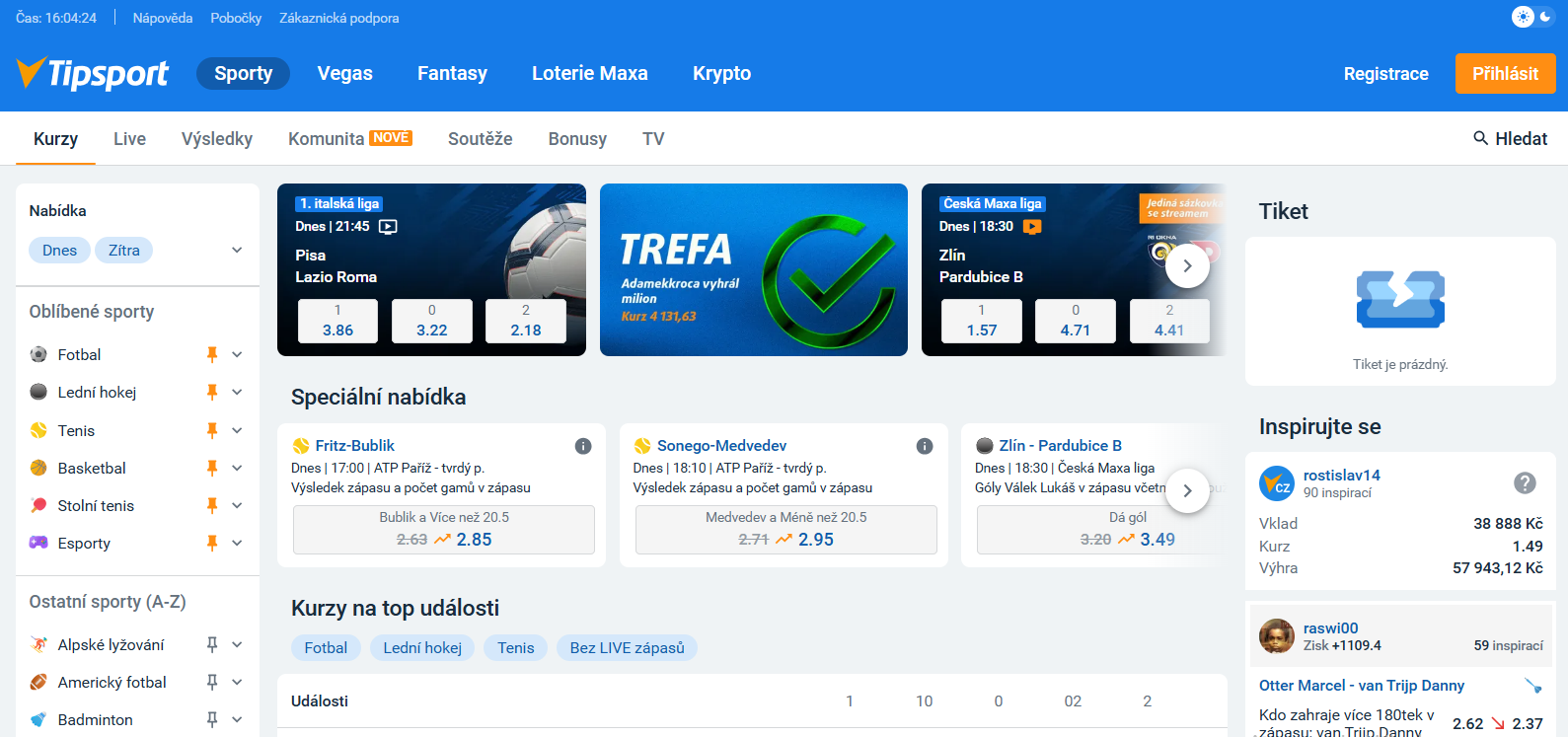Expand the Americký fotbal category

click(237, 682)
